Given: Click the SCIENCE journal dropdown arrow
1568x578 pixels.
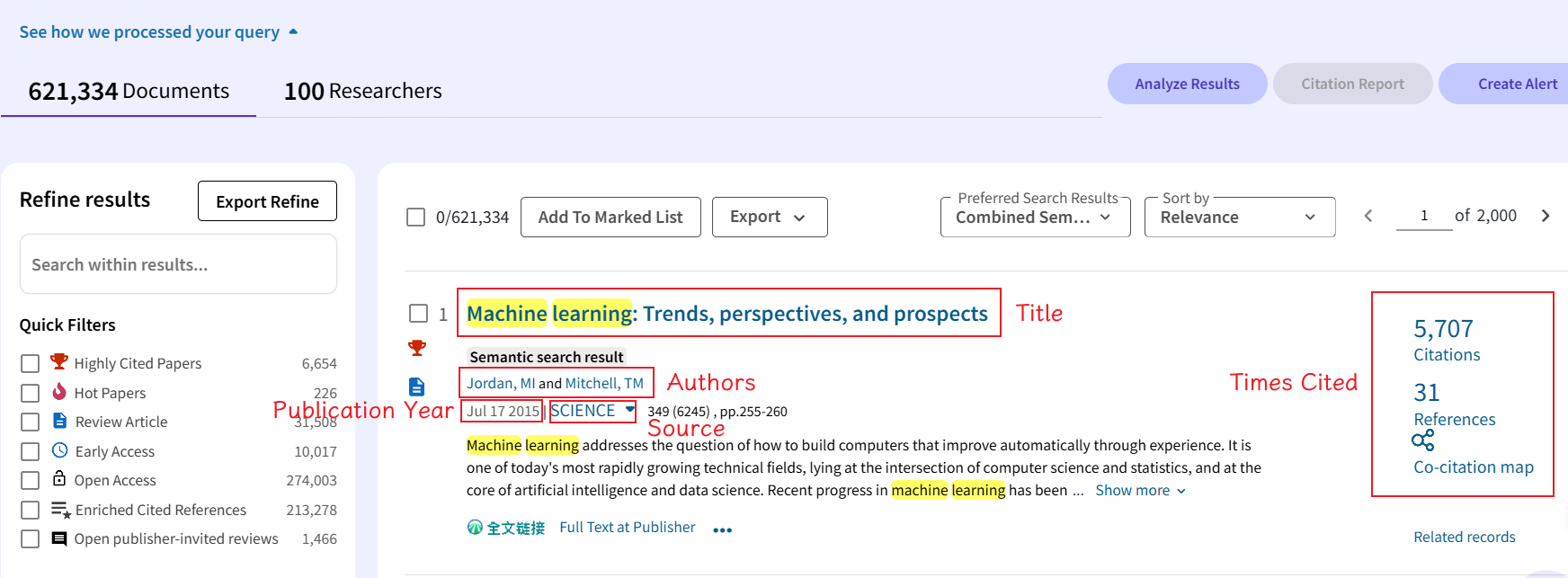Looking at the screenshot, I should pos(630,410).
